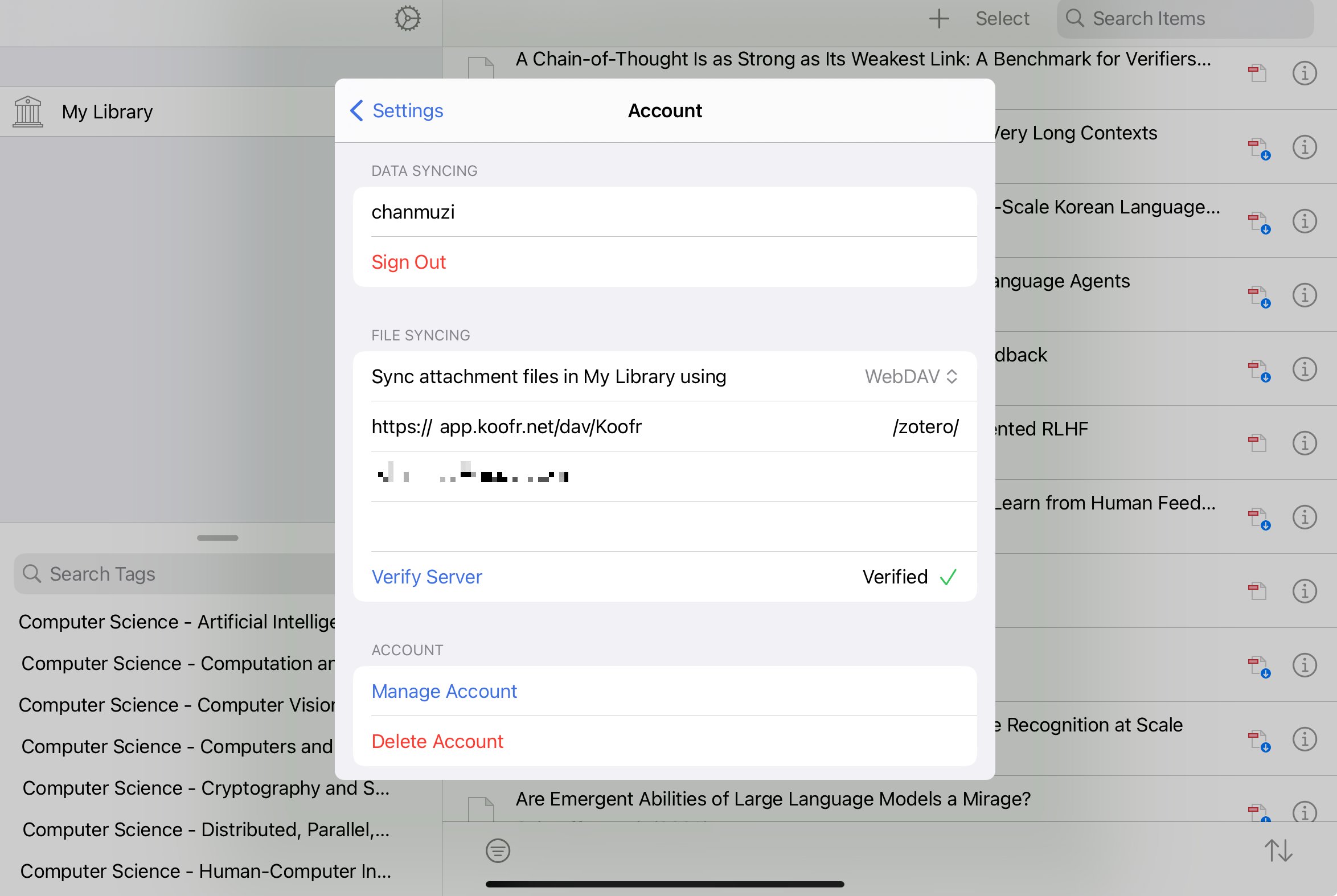This screenshot has height=896, width=1337.
Task: Click Delete Account
Action: pyautogui.click(x=437, y=741)
